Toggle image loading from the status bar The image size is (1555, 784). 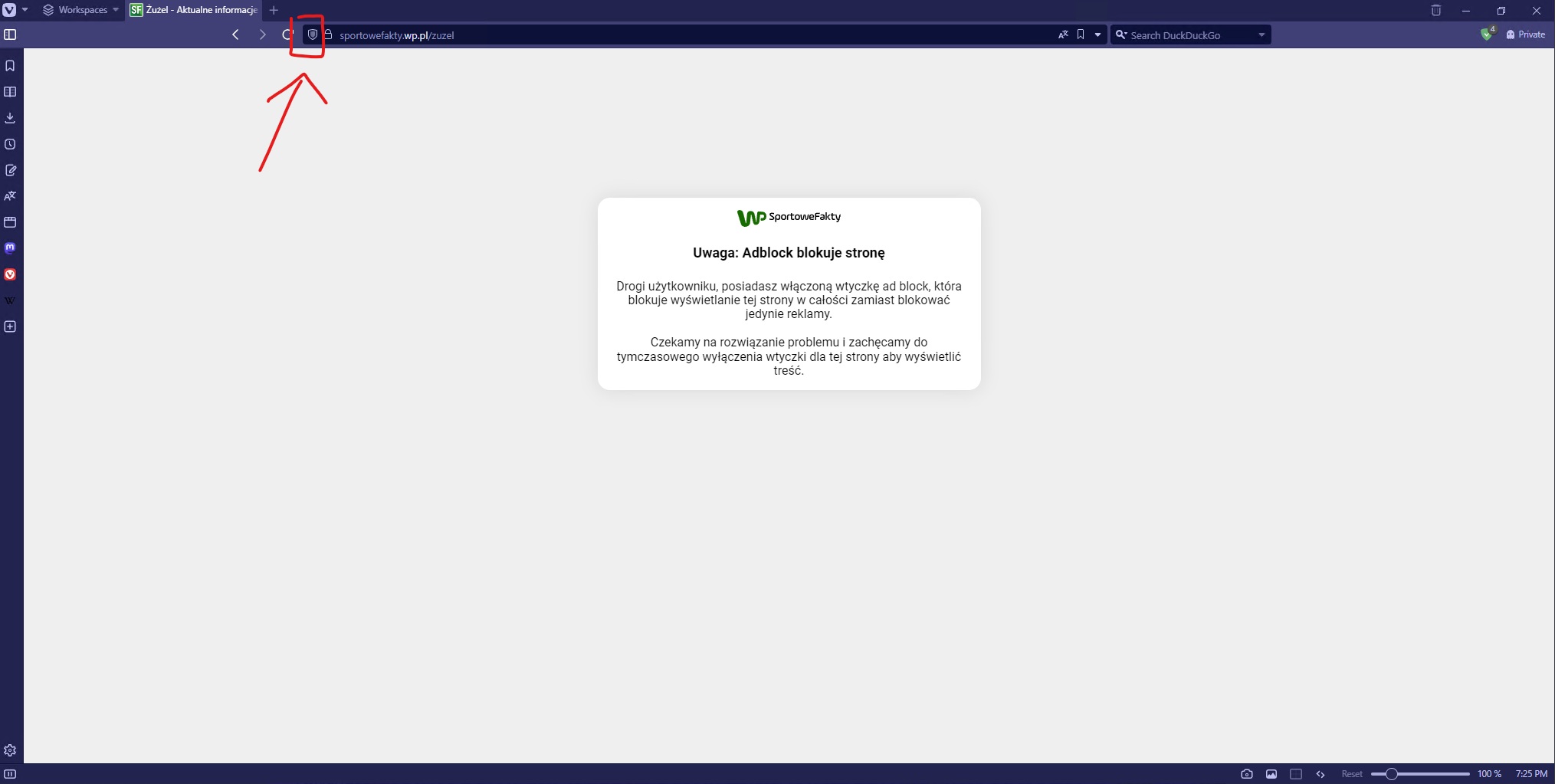point(1271,774)
